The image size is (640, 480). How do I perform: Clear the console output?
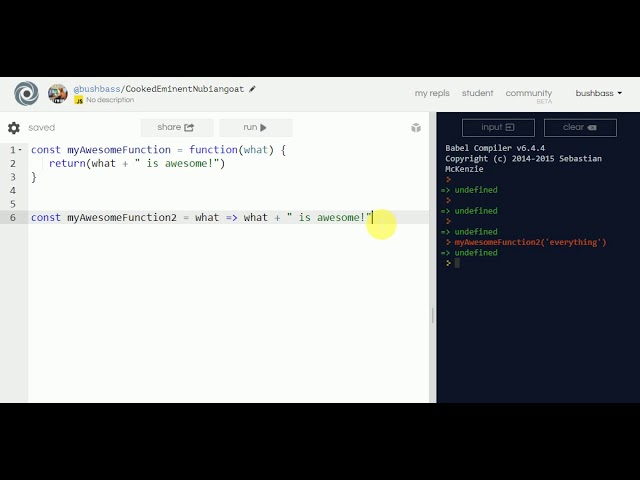[580, 127]
